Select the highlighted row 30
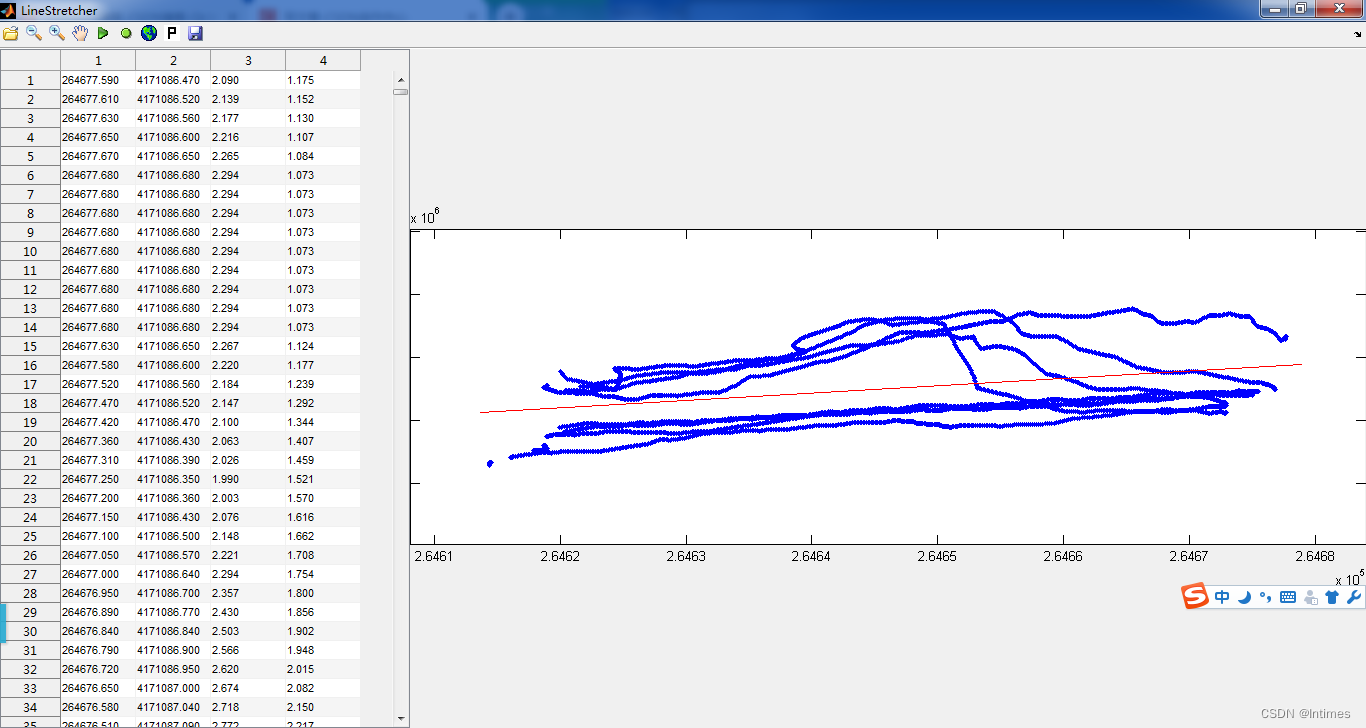 tap(30, 631)
